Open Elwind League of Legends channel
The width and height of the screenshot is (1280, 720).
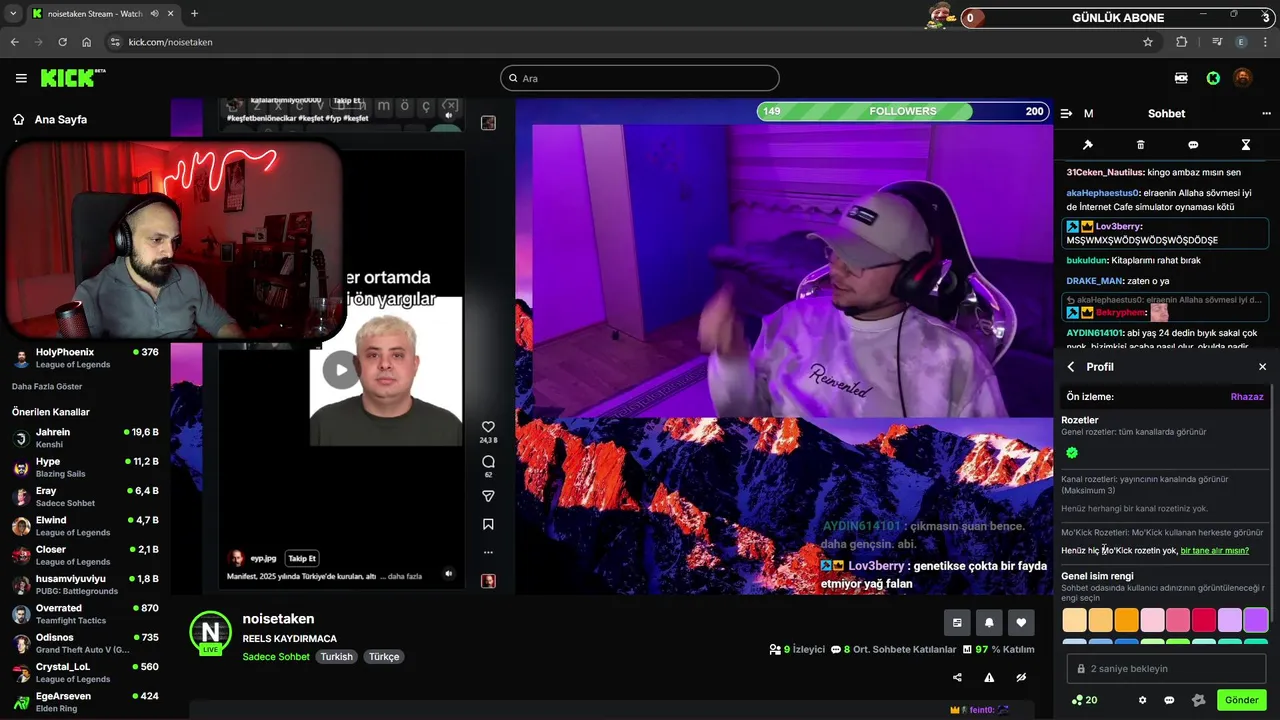[x=85, y=526]
